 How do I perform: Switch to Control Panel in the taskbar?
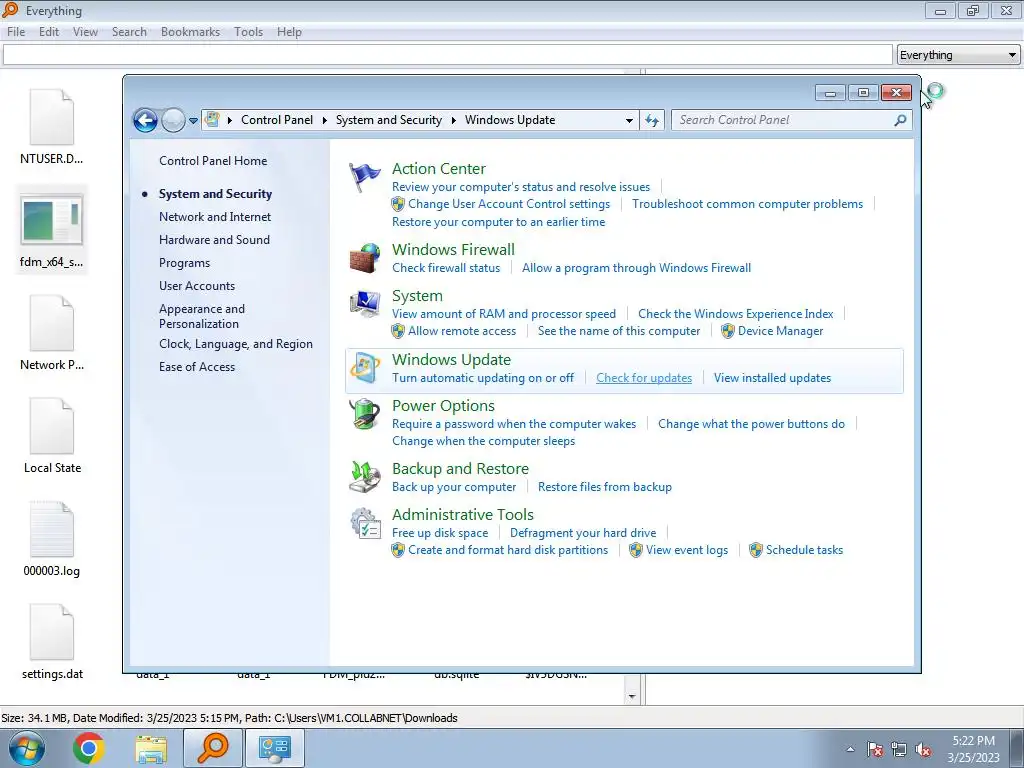click(x=274, y=748)
